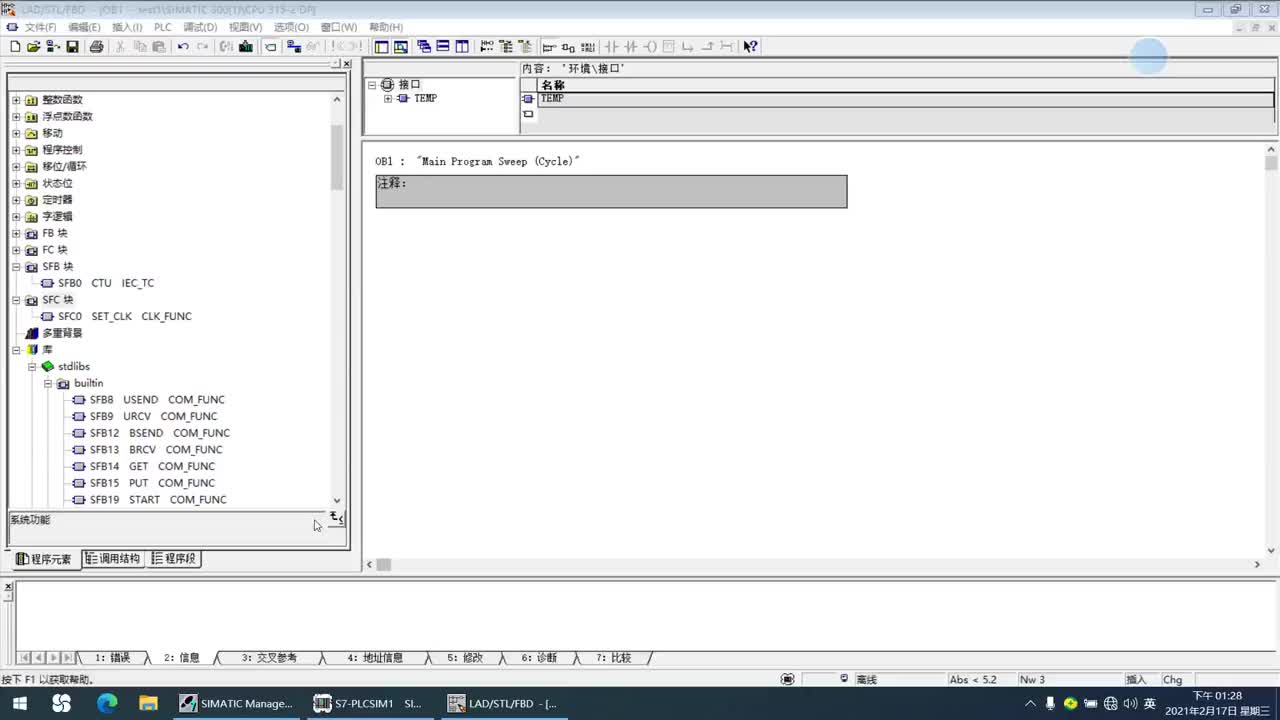This screenshot has width=1280, height=720.
Task: Switch to the 调用结构 tab
Action: coord(112,559)
